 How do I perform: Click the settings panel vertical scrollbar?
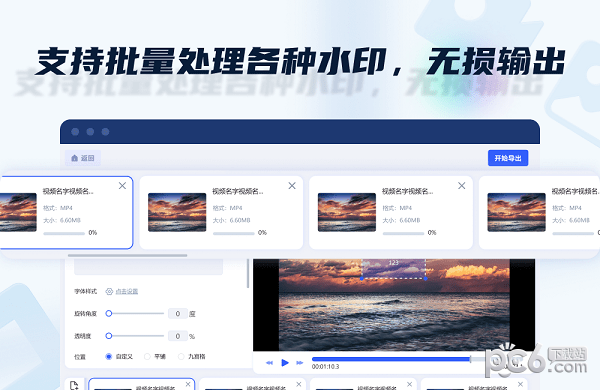click(x=248, y=273)
